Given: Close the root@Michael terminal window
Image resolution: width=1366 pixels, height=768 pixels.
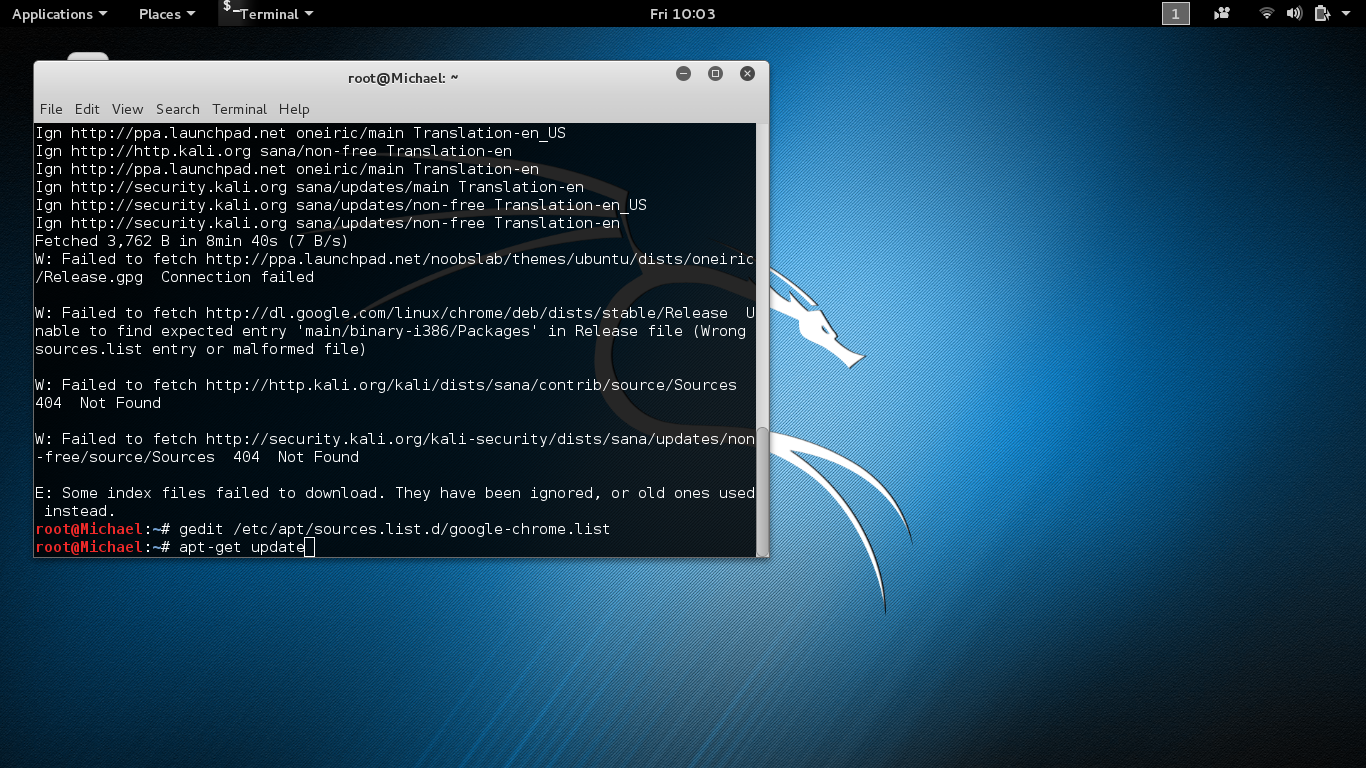Looking at the screenshot, I should [747, 74].
